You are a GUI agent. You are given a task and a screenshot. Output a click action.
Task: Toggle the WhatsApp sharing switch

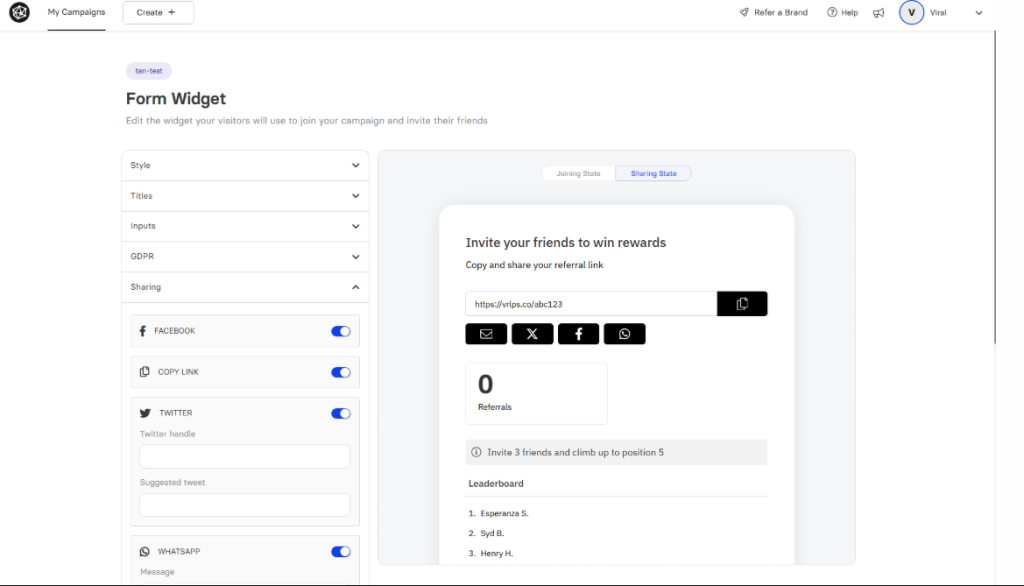[340, 552]
